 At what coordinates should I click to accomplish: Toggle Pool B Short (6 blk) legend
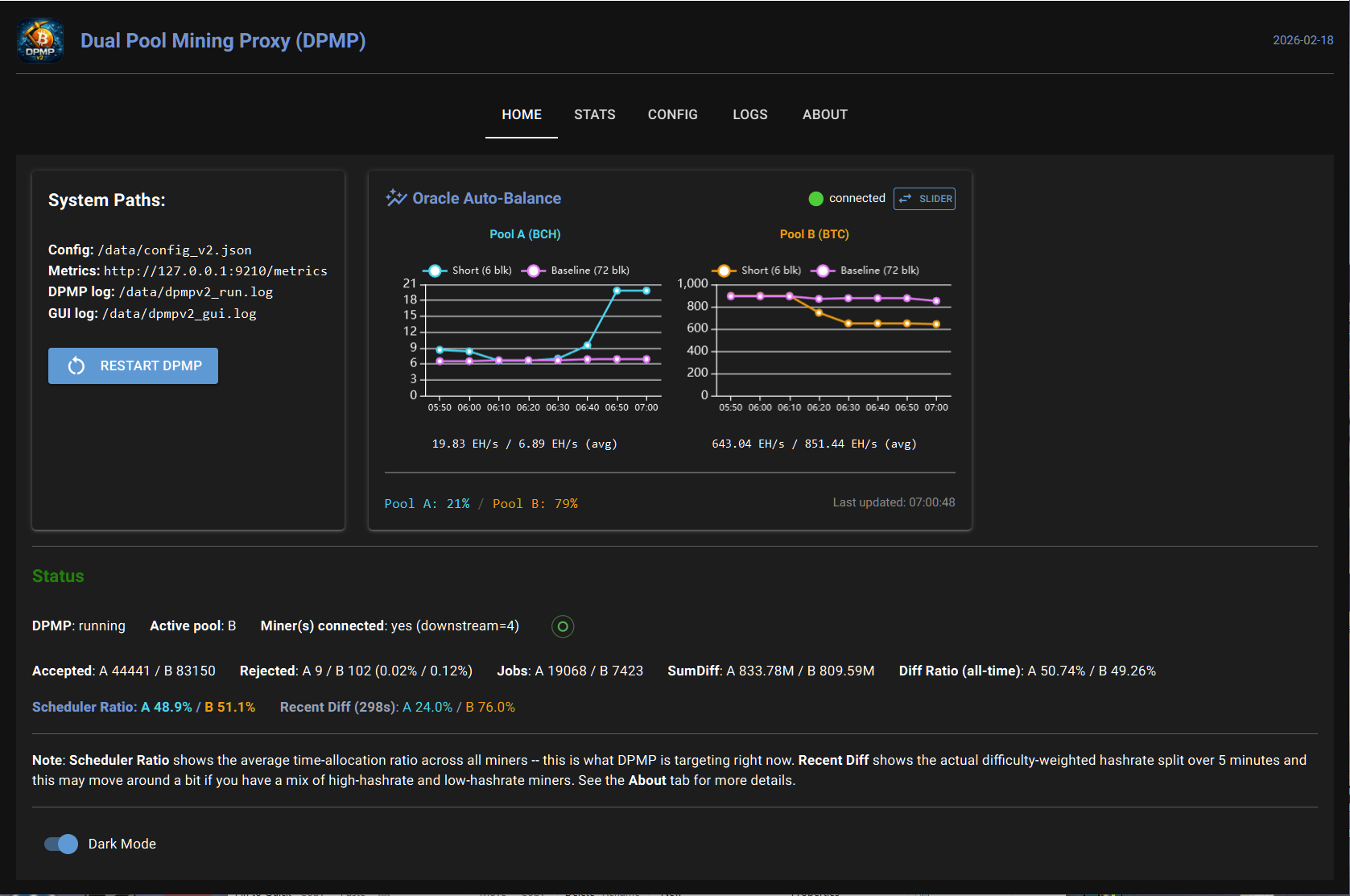pyautogui.click(x=758, y=270)
